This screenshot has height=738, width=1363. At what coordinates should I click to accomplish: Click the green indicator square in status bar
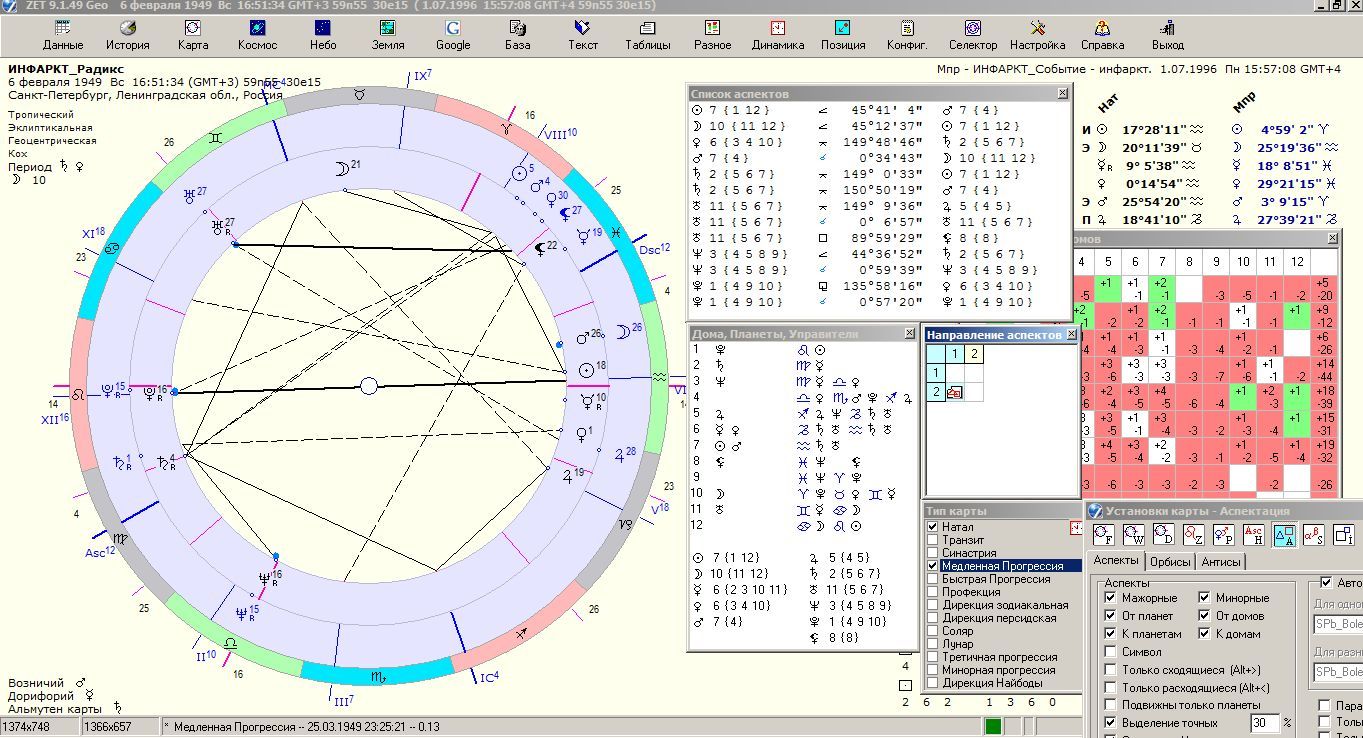pyautogui.click(x=993, y=726)
